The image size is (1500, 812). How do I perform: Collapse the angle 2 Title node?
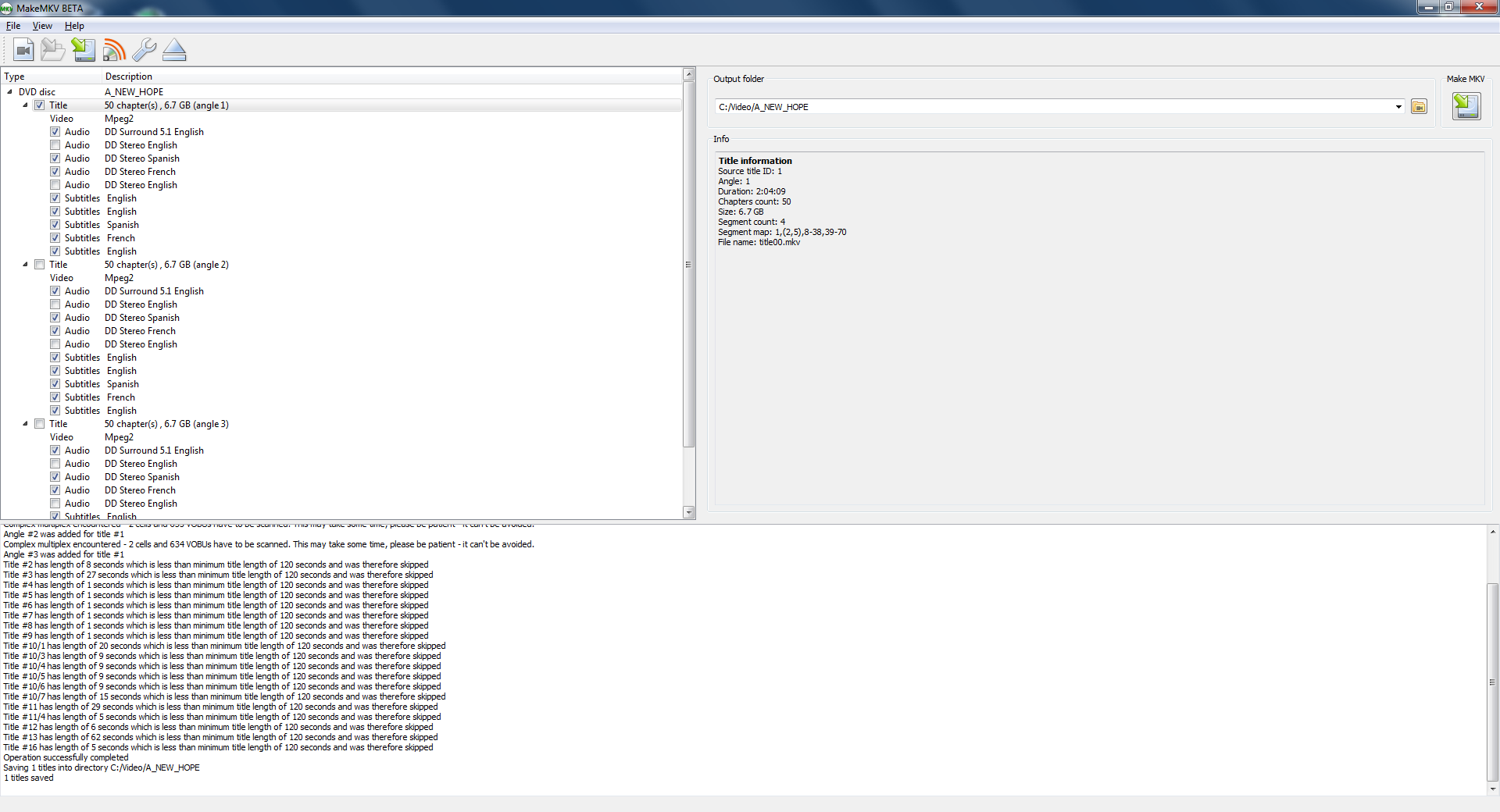tap(25, 264)
